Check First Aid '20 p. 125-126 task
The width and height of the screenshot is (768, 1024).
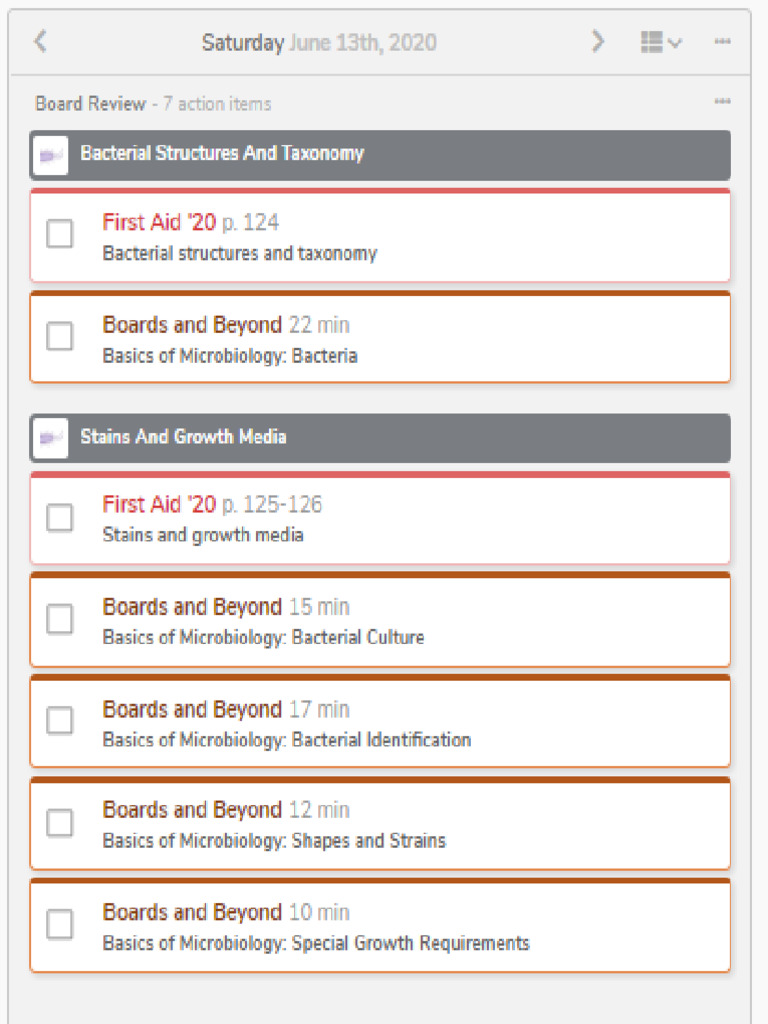coord(60,517)
